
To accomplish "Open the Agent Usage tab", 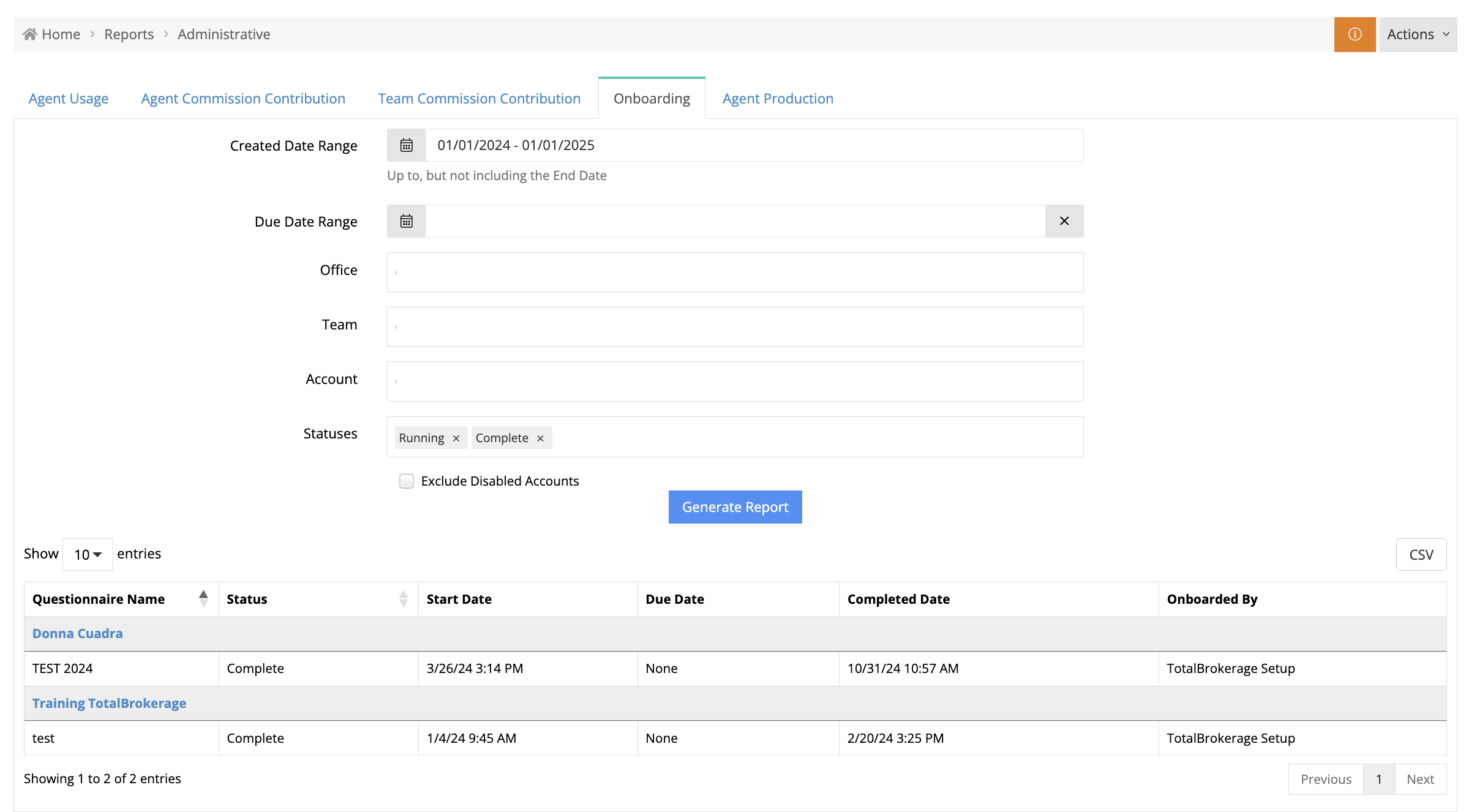I will (69, 99).
